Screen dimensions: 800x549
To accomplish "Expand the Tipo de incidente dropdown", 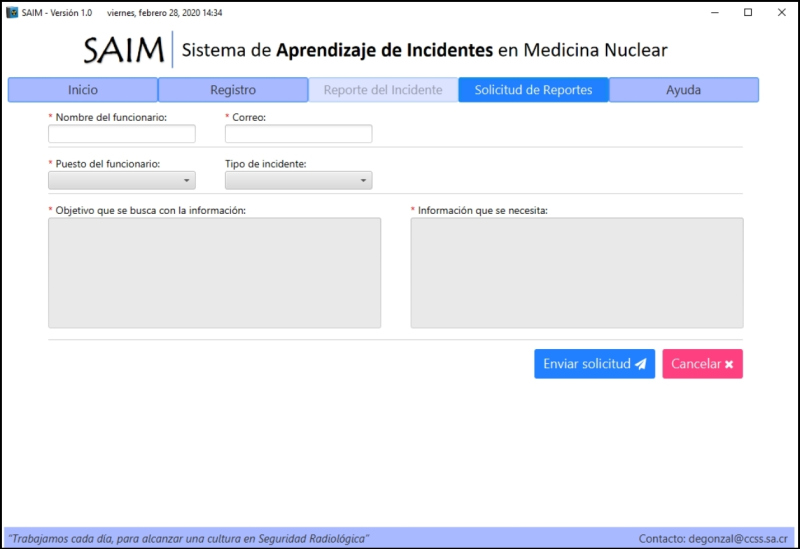I will coord(298,180).
